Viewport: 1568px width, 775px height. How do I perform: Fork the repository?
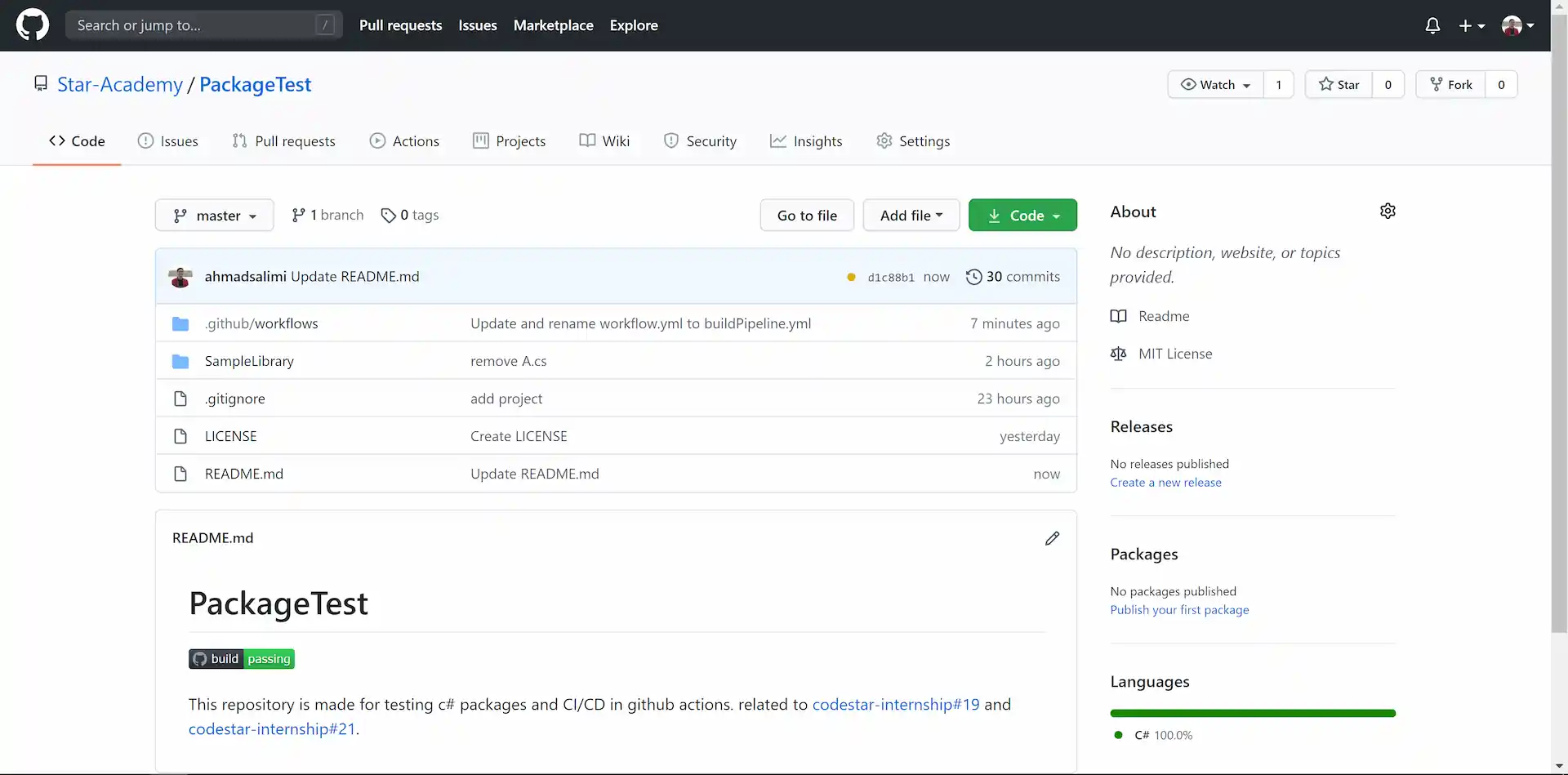tap(1451, 84)
